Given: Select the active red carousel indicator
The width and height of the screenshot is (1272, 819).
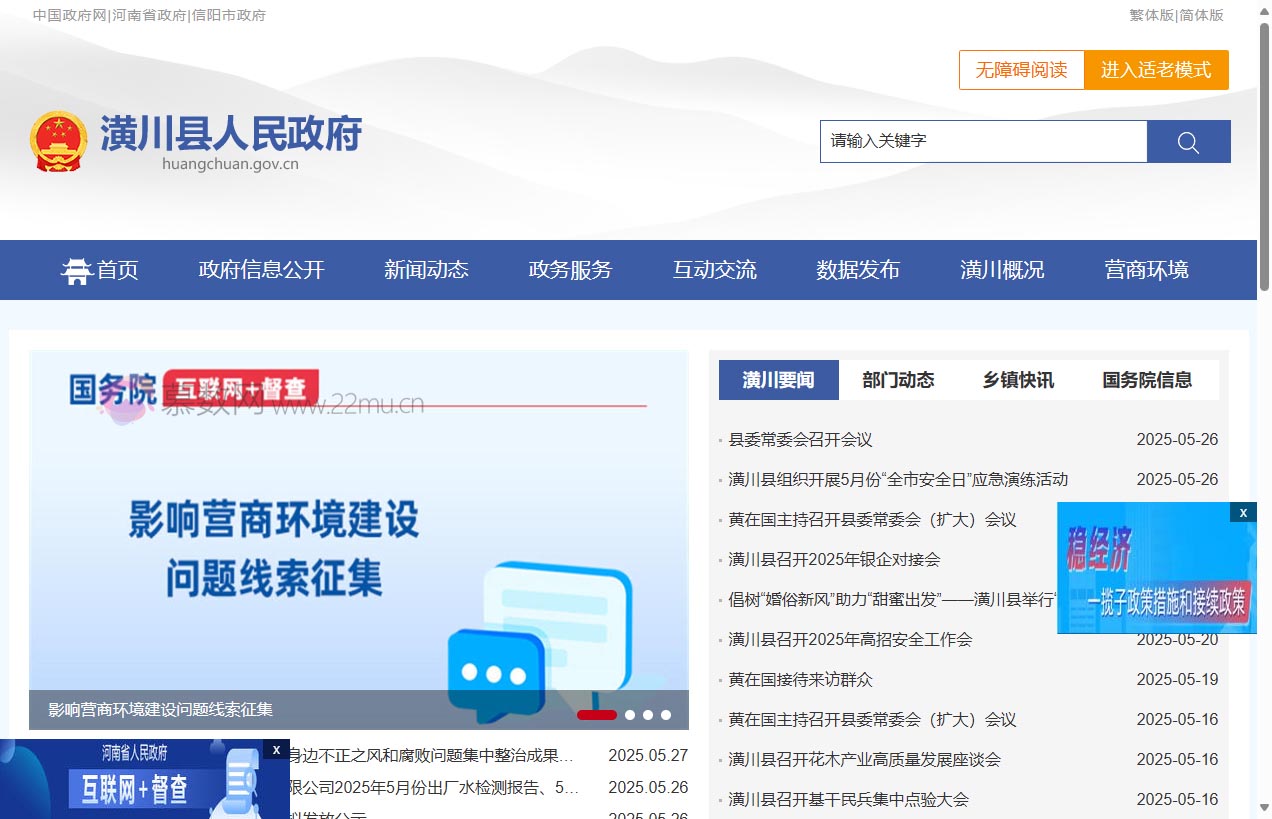Looking at the screenshot, I should [x=597, y=715].
